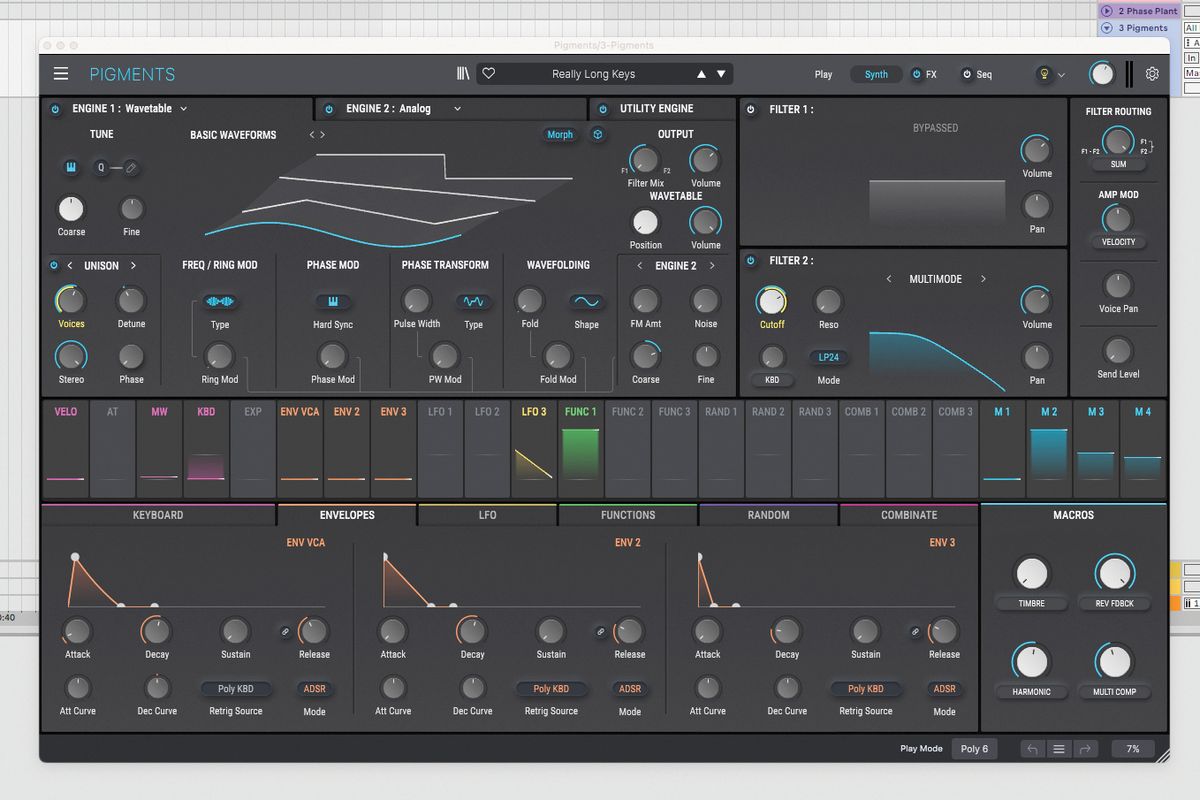Click the pencil edit icon beside the Q control
The width and height of the screenshot is (1200, 800).
coord(133,167)
